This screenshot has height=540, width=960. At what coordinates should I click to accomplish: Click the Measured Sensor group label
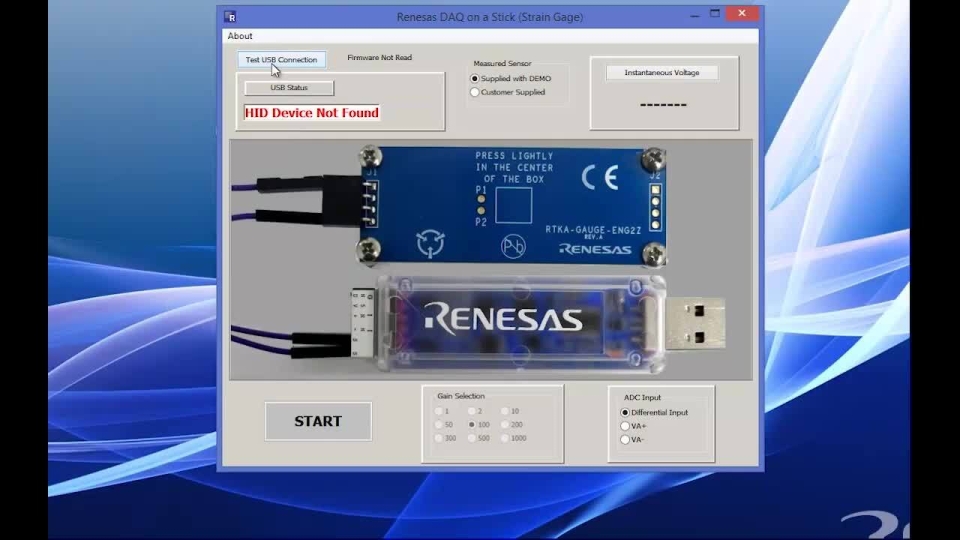click(502, 63)
